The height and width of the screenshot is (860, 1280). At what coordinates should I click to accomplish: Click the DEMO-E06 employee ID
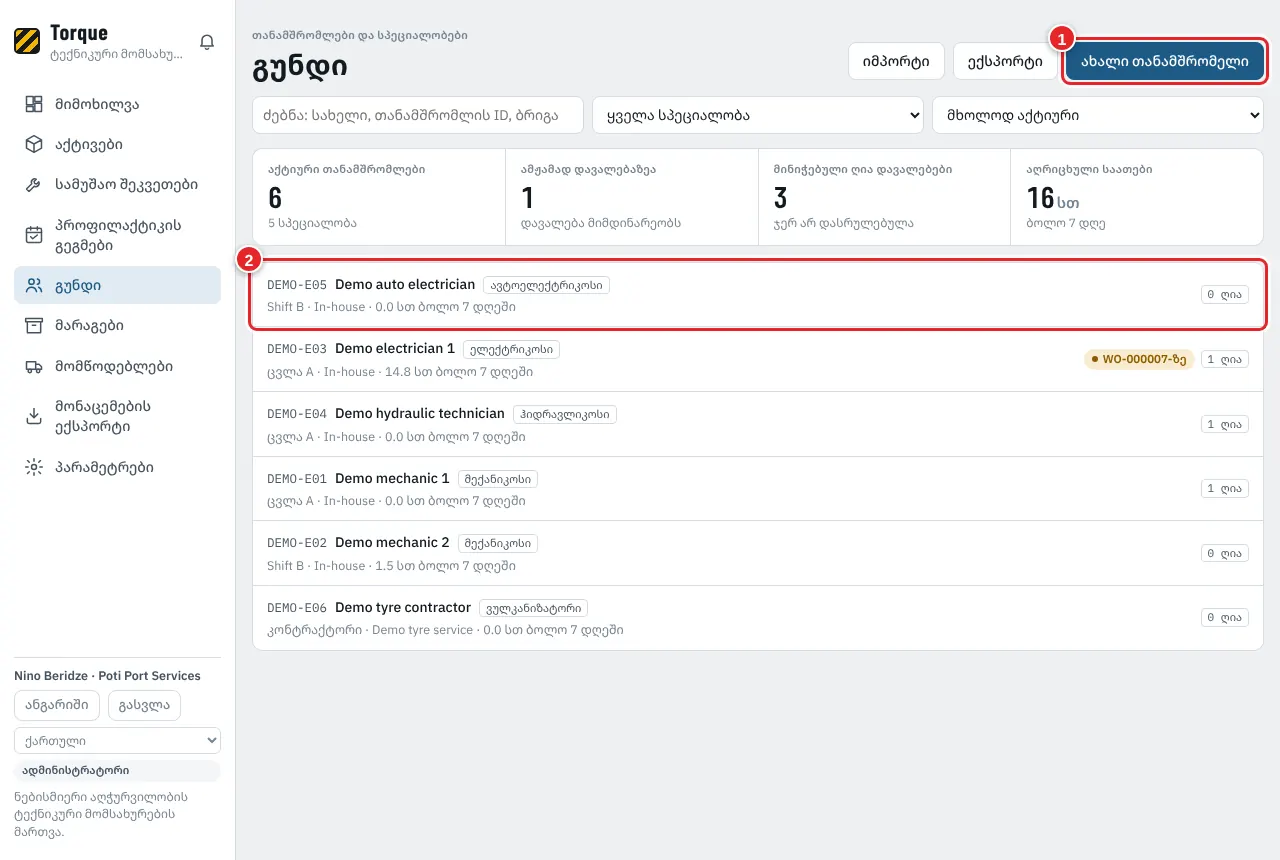click(x=297, y=608)
